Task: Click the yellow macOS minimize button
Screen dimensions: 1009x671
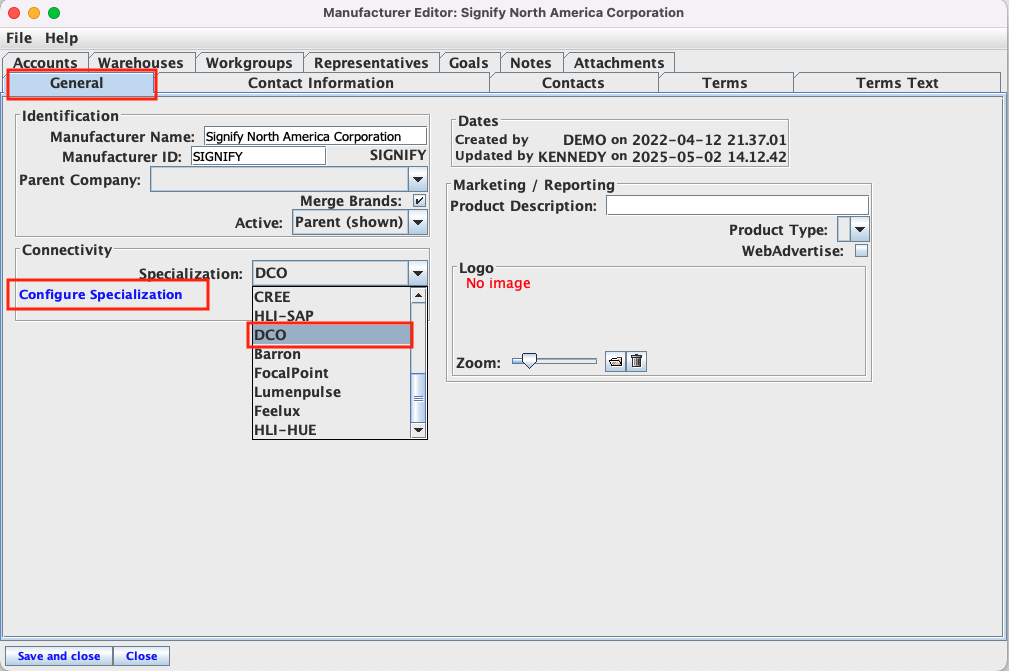Action: point(34,13)
